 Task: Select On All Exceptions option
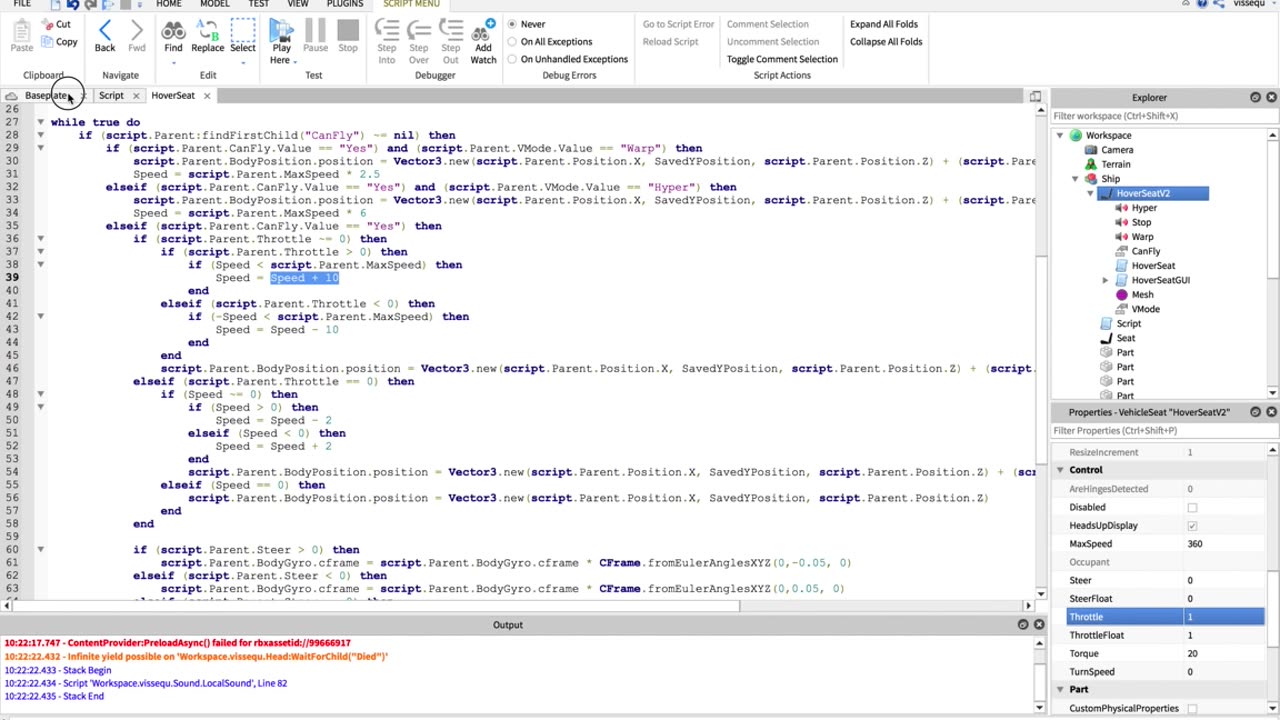point(512,42)
